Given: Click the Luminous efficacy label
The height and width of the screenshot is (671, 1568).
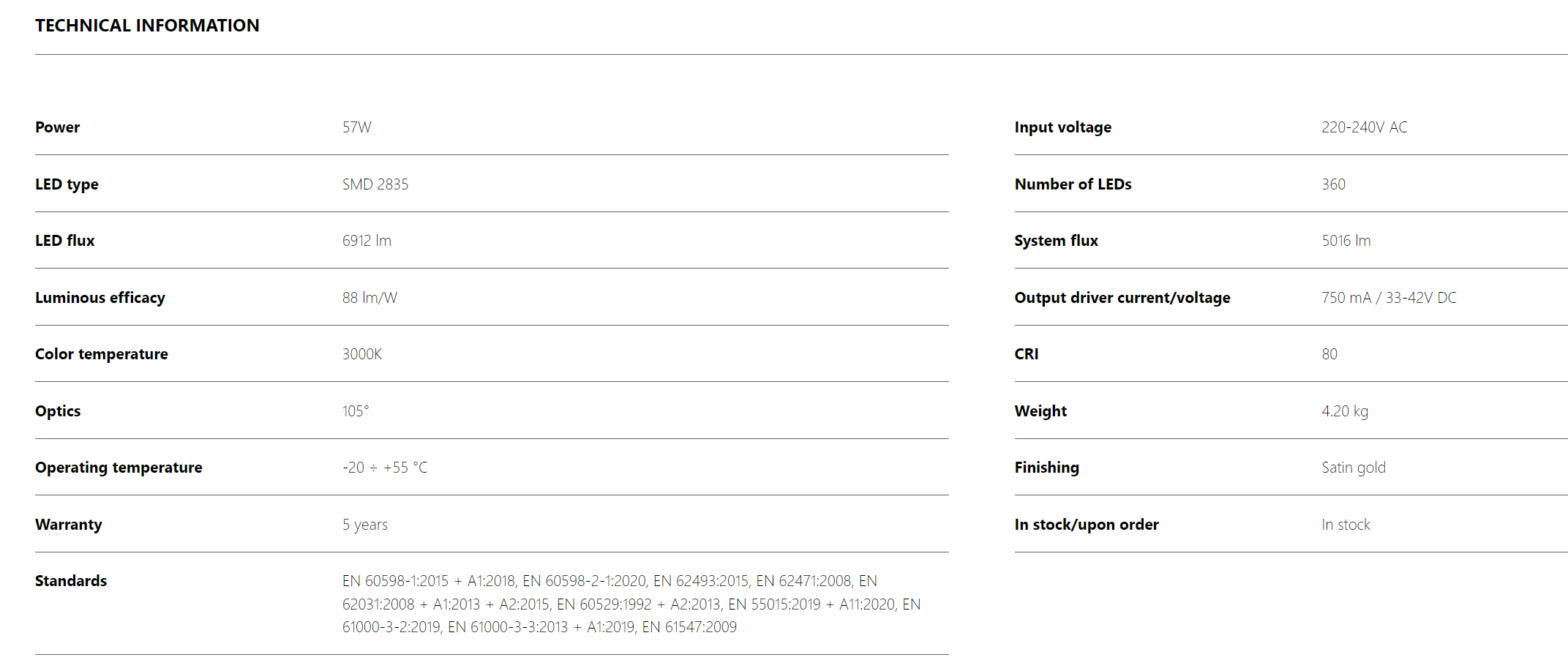Looking at the screenshot, I should pos(100,298).
